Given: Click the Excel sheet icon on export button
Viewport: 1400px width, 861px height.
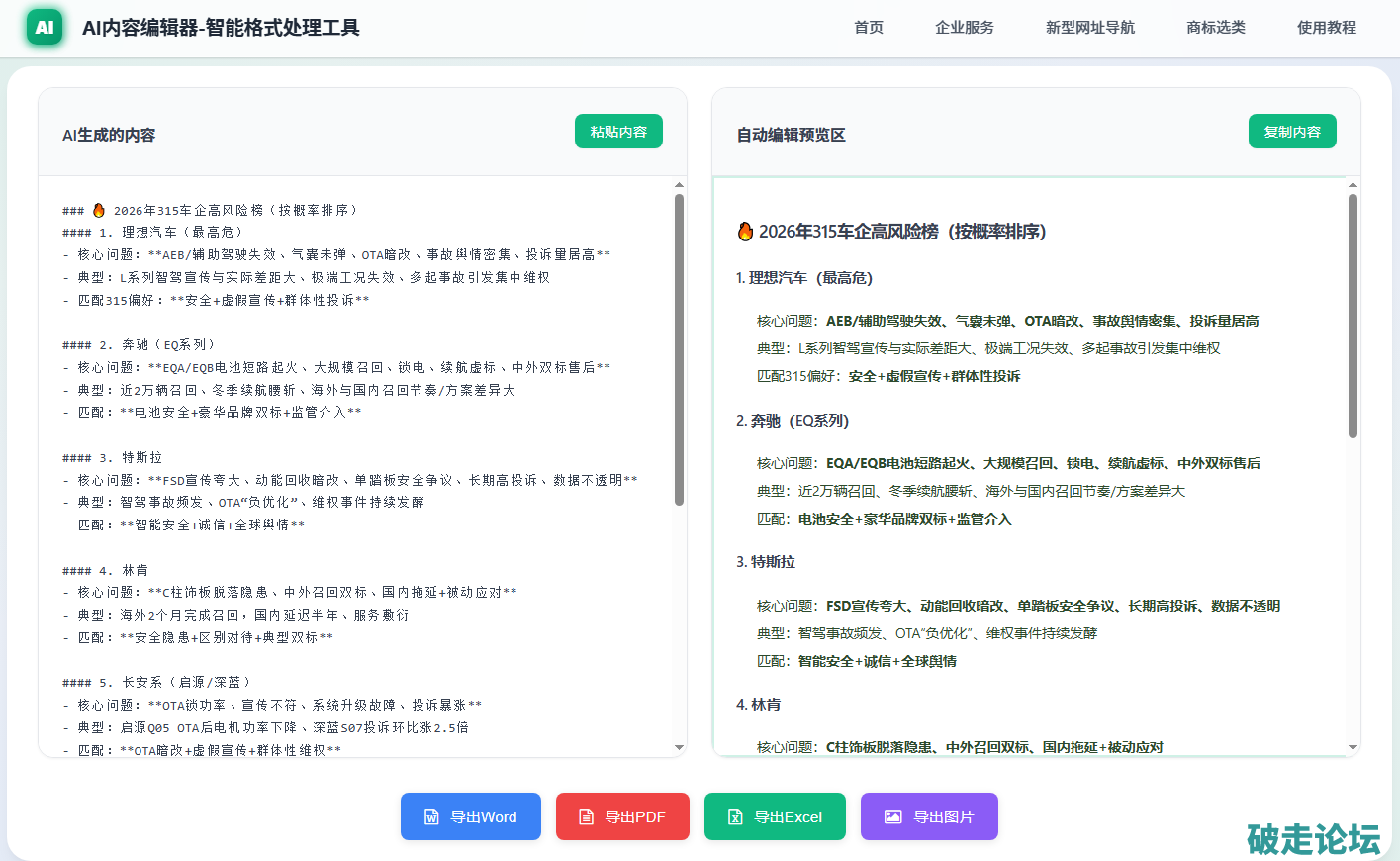Looking at the screenshot, I should click(x=735, y=816).
